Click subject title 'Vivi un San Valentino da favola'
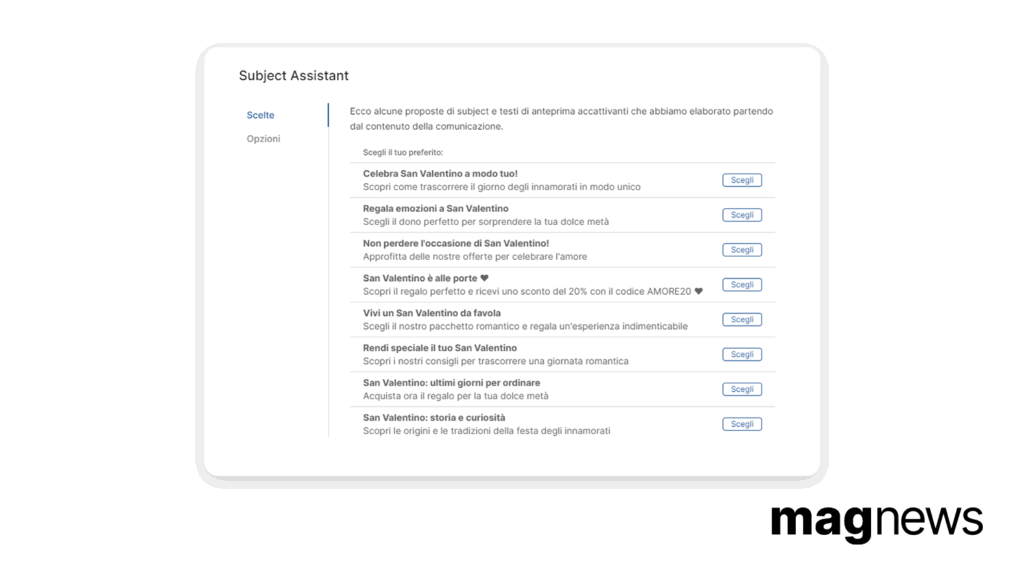The image size is (1024, 576). point(432,313)
